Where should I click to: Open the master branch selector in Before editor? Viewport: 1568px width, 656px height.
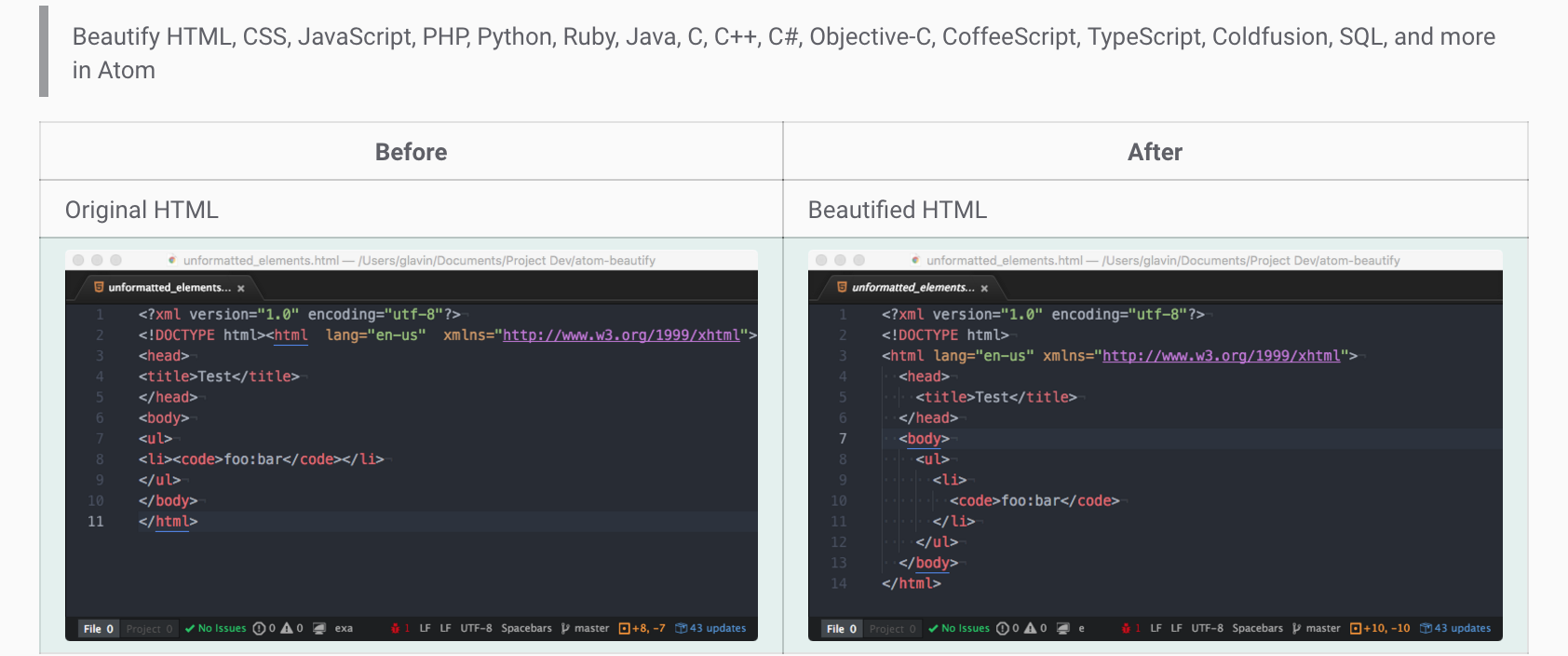pyautogui.click(x=591, y=628)
